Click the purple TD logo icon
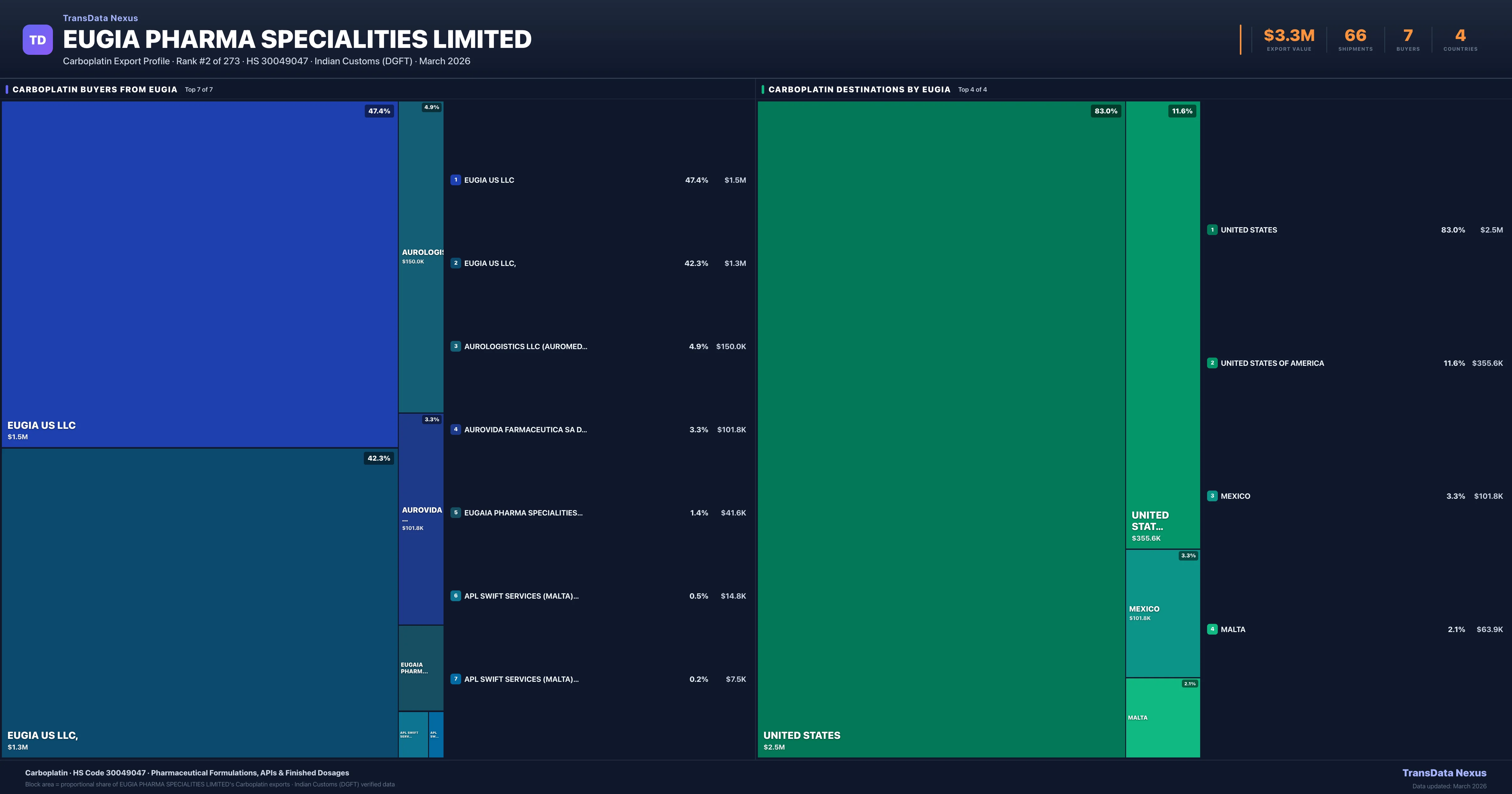 click(37, 40)
